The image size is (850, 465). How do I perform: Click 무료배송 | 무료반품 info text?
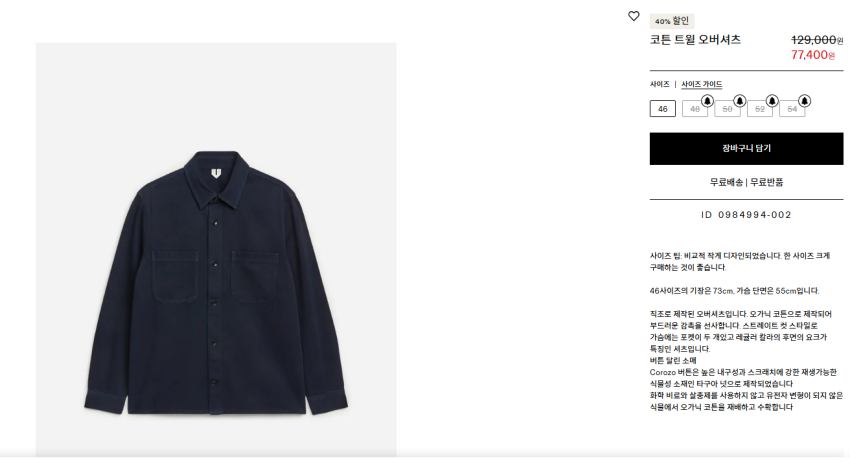[x=746, y=183]
